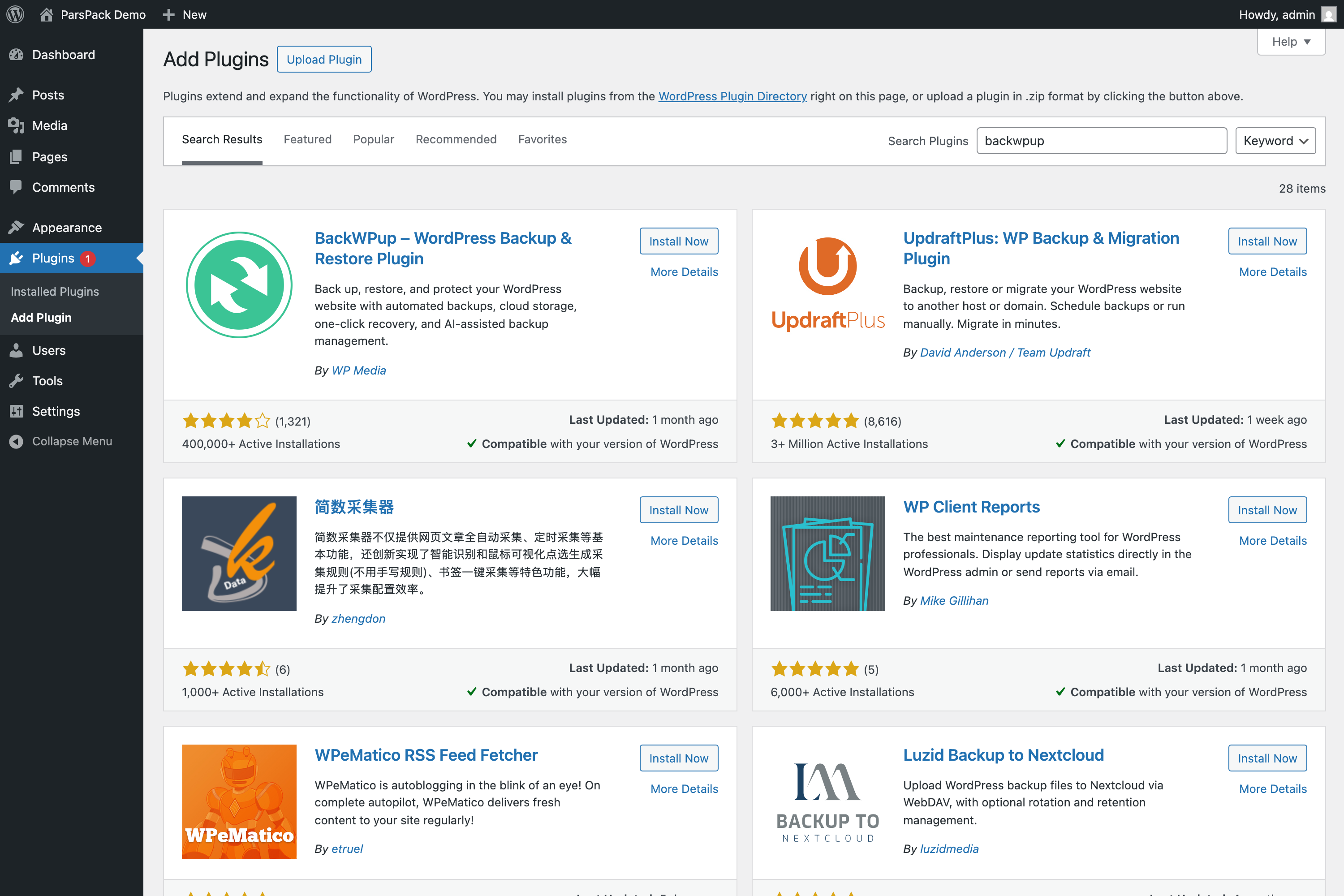Click the Tools wrench icon
The height and width of the screenshot is (896, 1344).
17,380
